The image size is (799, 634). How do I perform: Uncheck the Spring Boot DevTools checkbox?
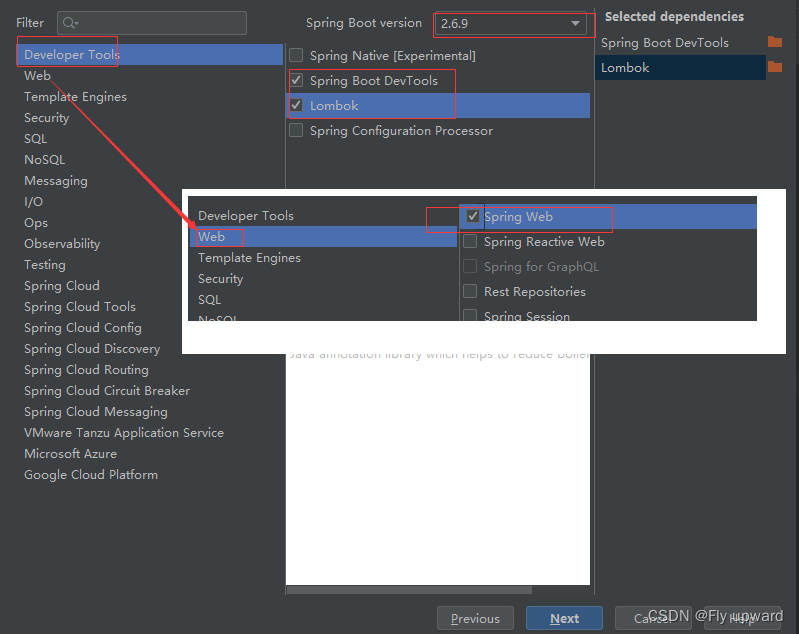click(296, 80)
